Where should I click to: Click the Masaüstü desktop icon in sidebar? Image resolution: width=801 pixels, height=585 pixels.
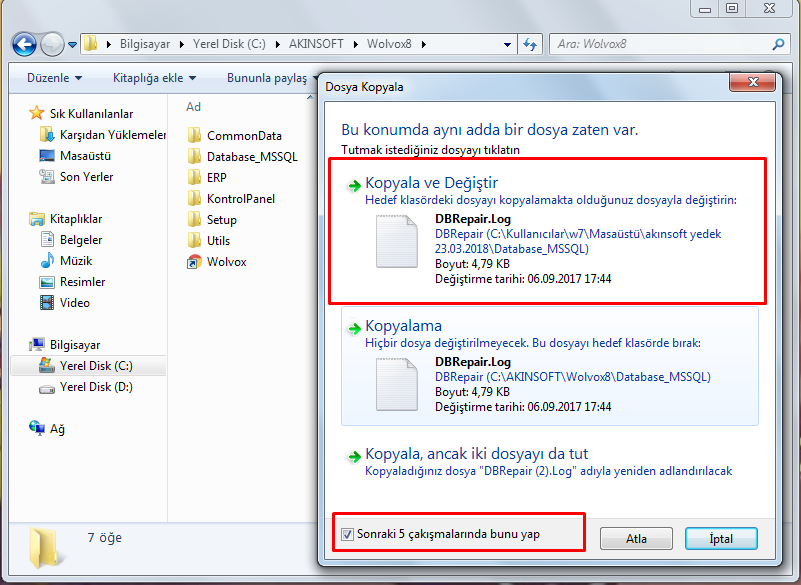pos(46,156)
